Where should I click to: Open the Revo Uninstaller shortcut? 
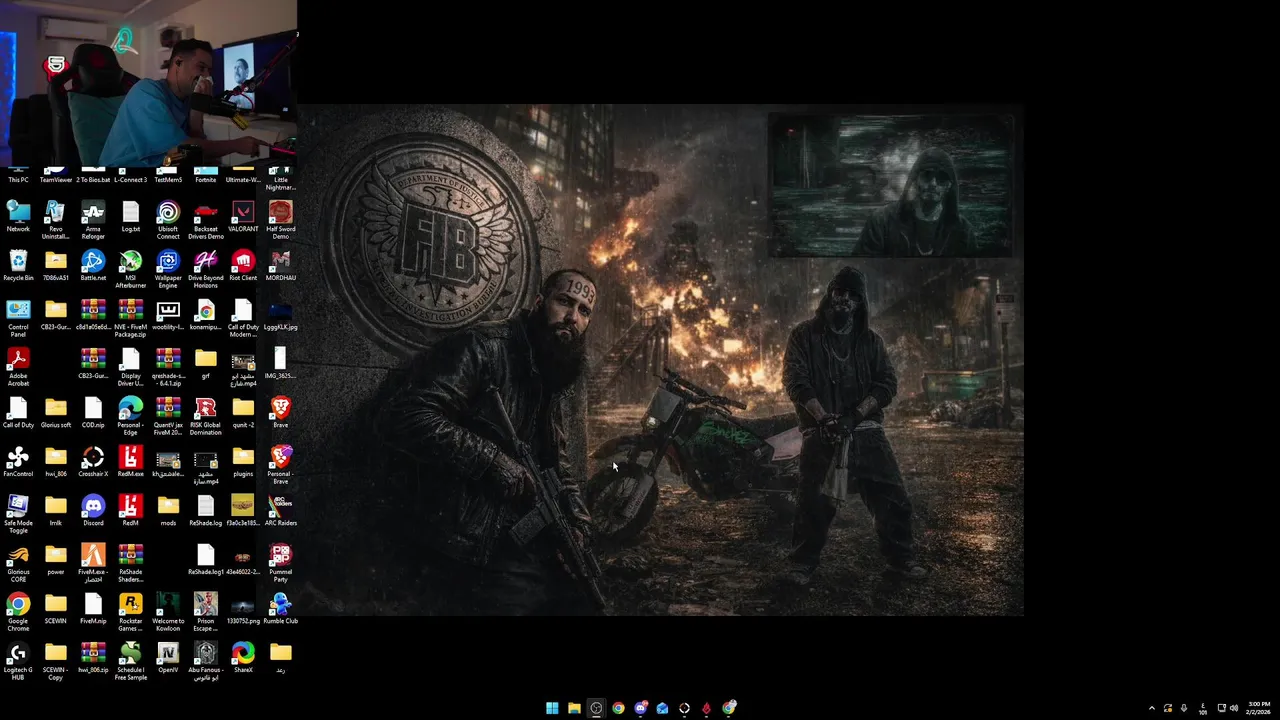(x=56, y=220)
